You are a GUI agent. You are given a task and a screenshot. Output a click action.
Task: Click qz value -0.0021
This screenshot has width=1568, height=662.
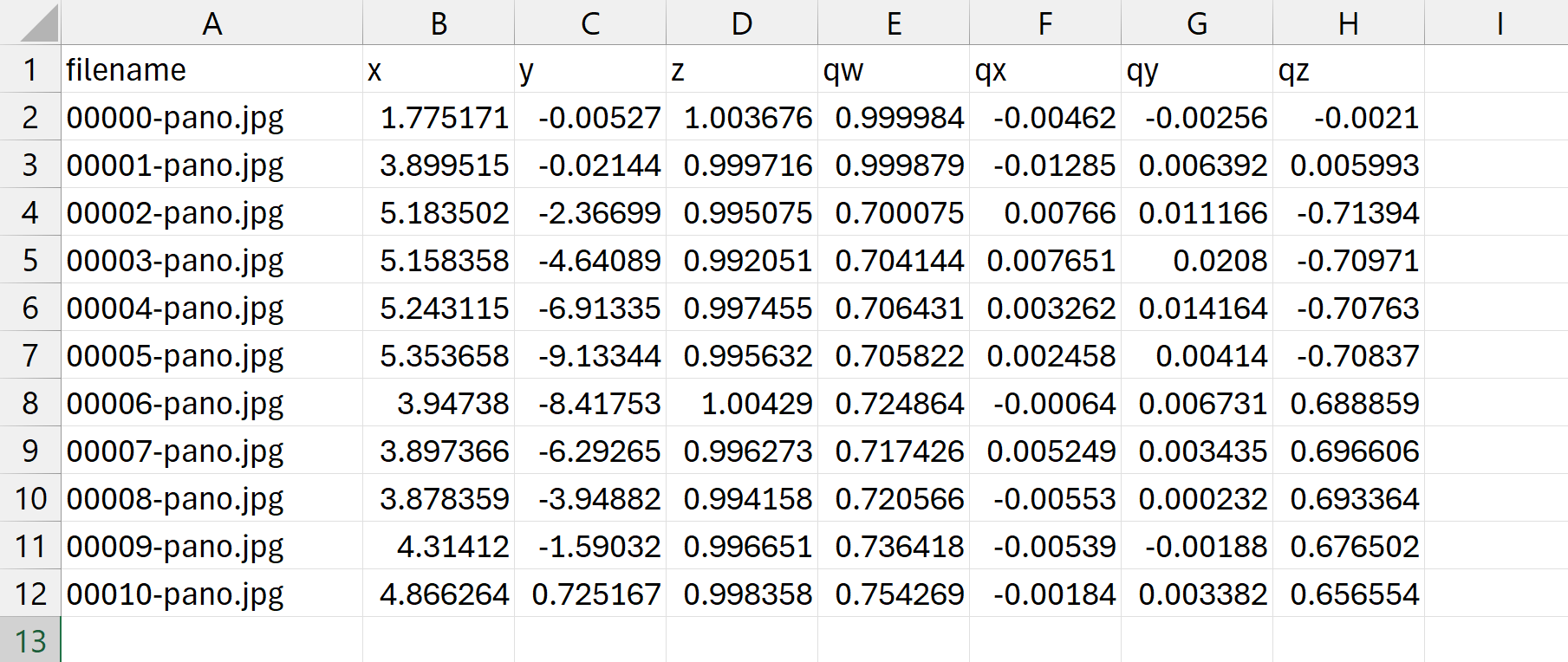point(1349,116)
